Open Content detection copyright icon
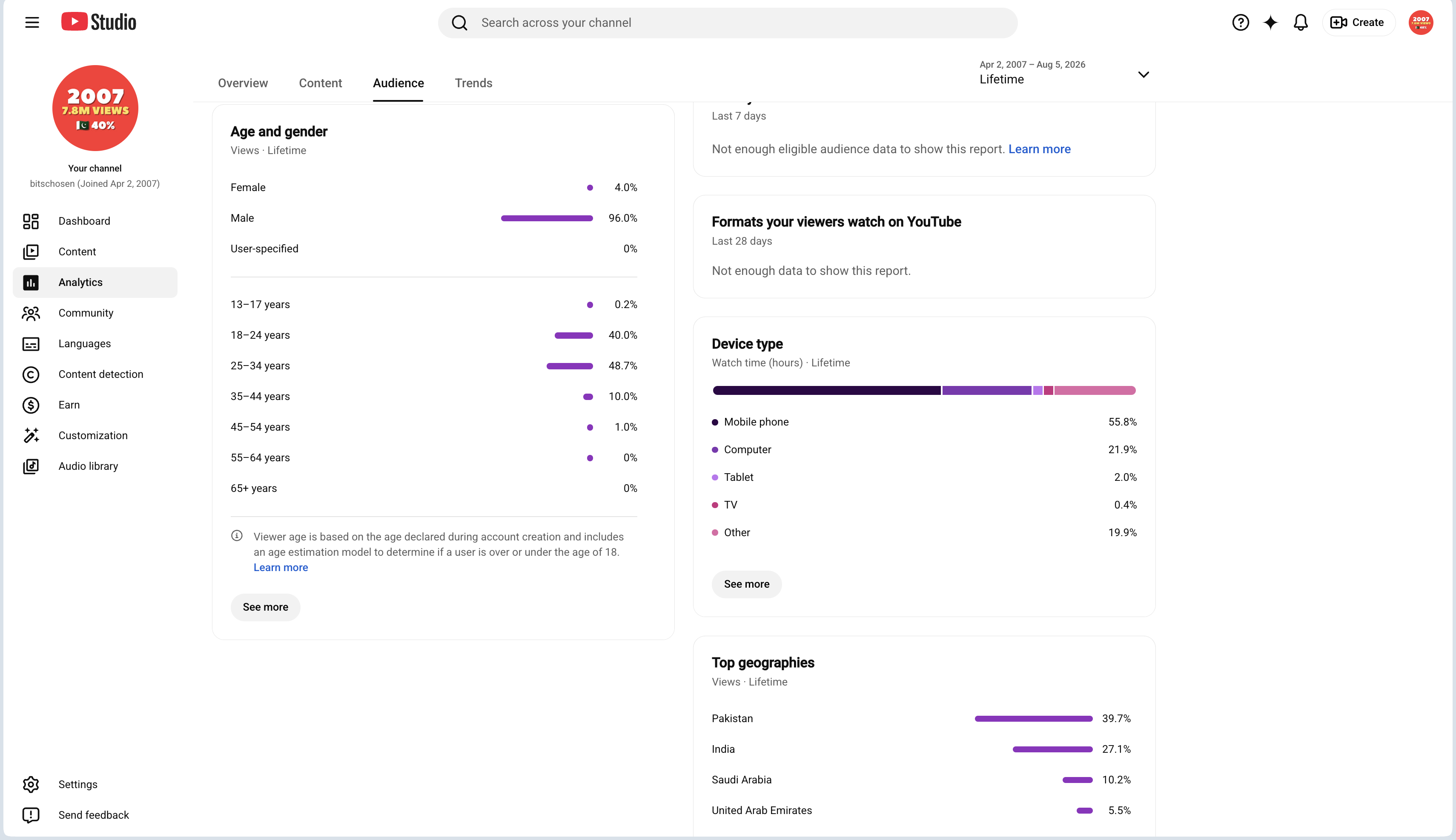The height and width of the screenshot is (840, 1456). tap(31, 374)
